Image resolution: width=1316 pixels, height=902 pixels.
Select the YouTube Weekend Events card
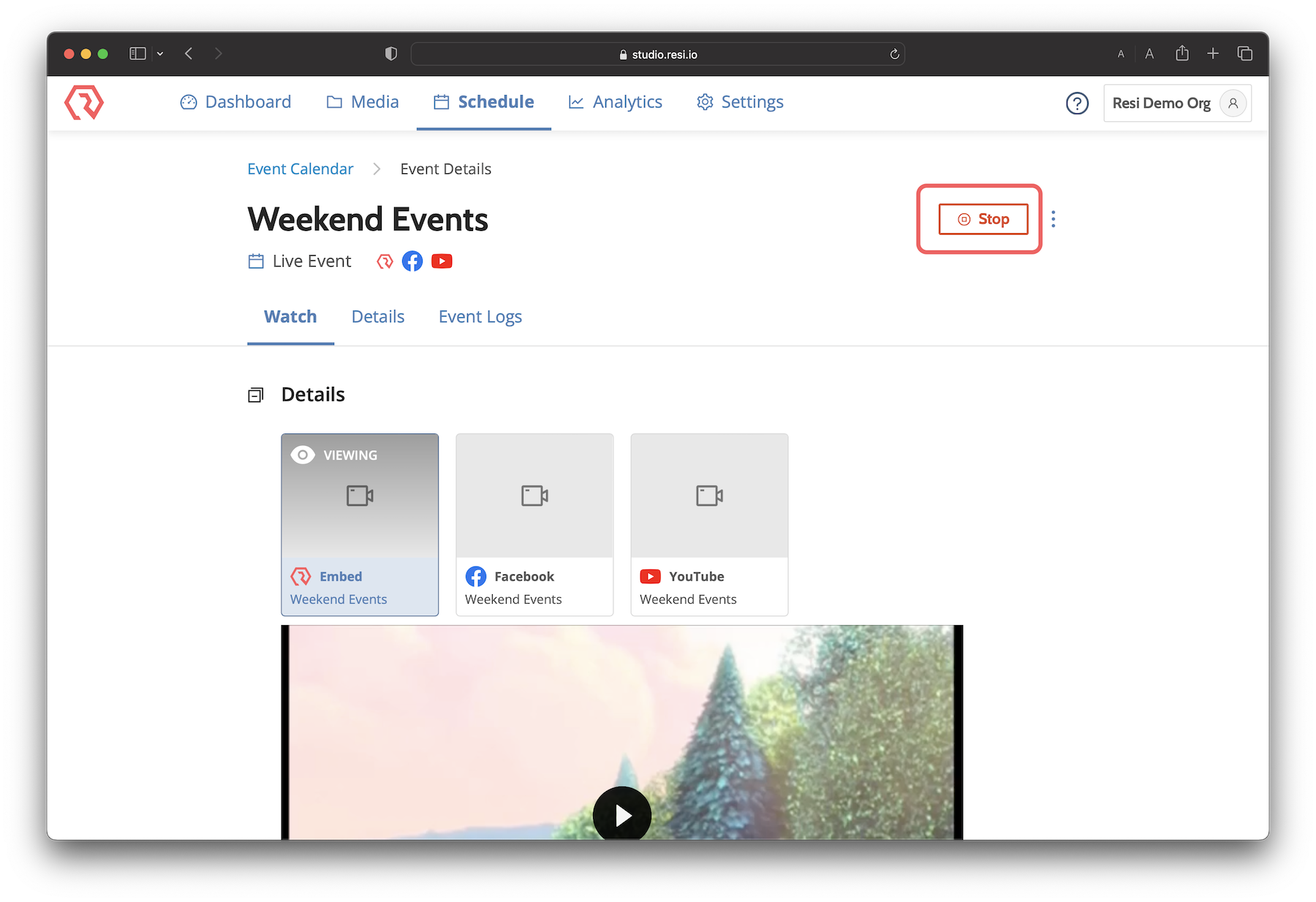pyautogui.click(x=709, y=525)
